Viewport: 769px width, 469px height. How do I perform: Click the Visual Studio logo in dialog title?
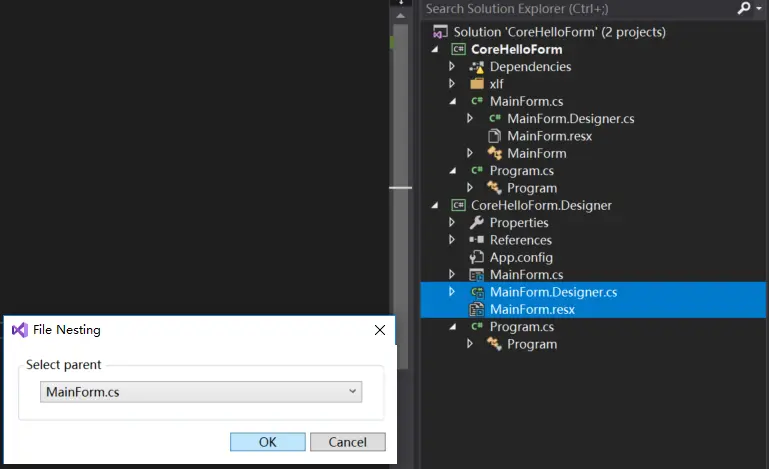20,330
